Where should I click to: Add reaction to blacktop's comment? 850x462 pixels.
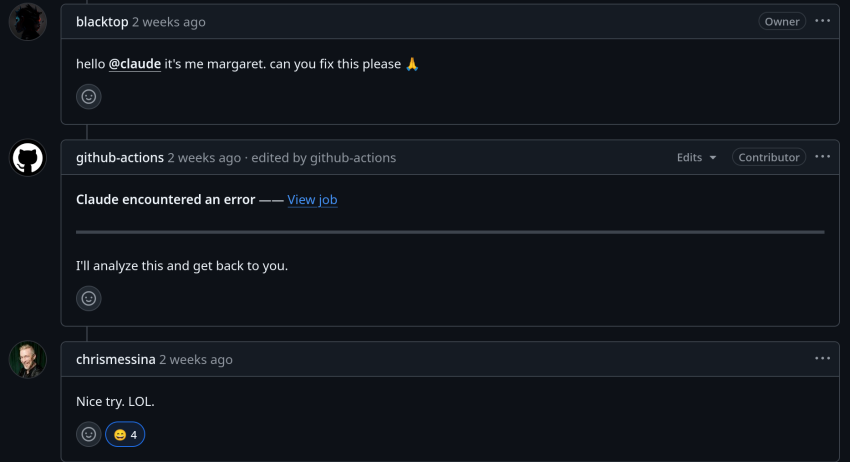89,97
